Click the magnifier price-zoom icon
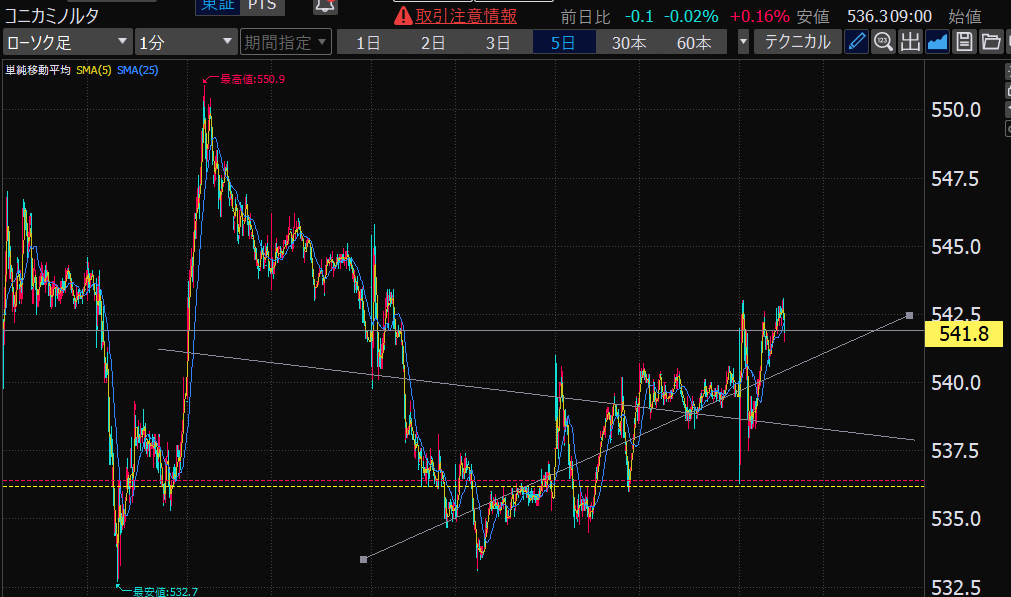Screen dimensions: 1011x597 coord(884,41)
